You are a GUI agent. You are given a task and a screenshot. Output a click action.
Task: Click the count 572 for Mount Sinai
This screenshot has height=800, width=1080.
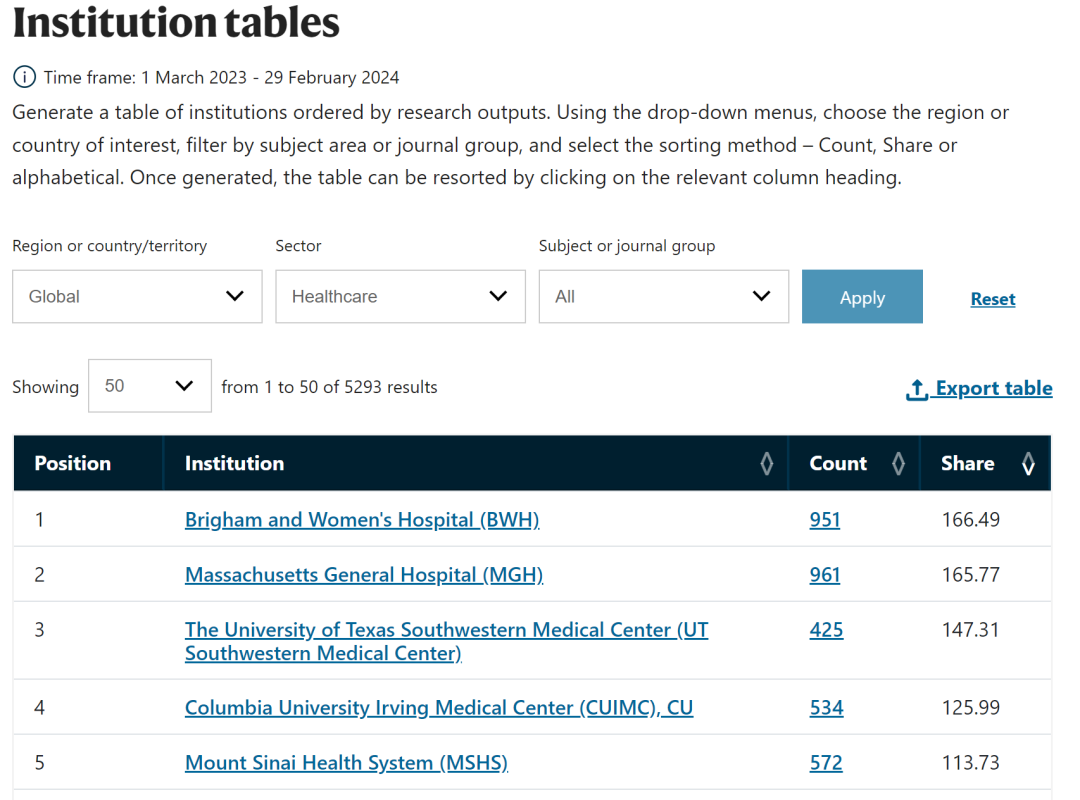click(826, 763)
